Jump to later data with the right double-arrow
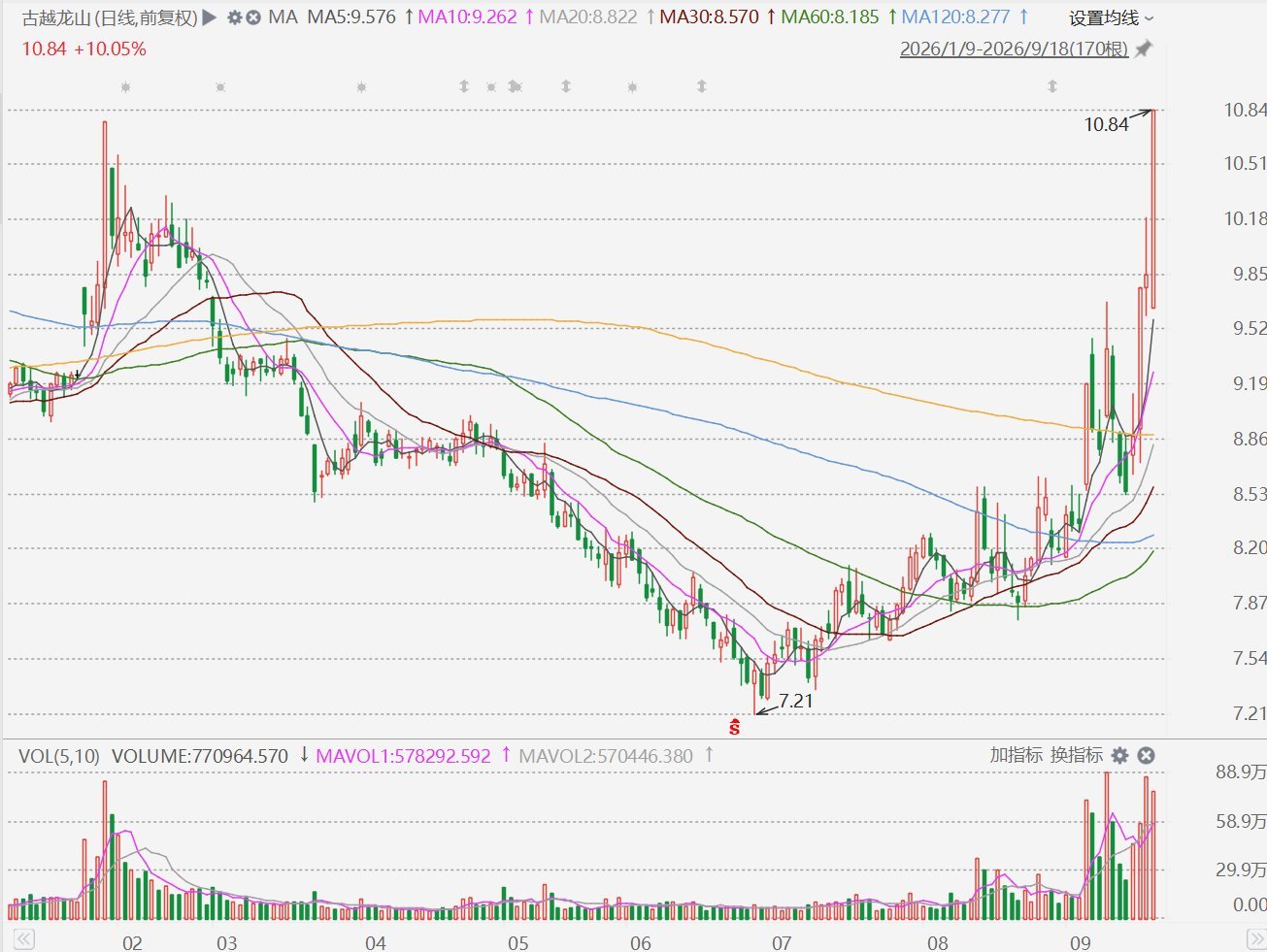The height and width of the screenshot is (952, 1267). (1255, 939)
